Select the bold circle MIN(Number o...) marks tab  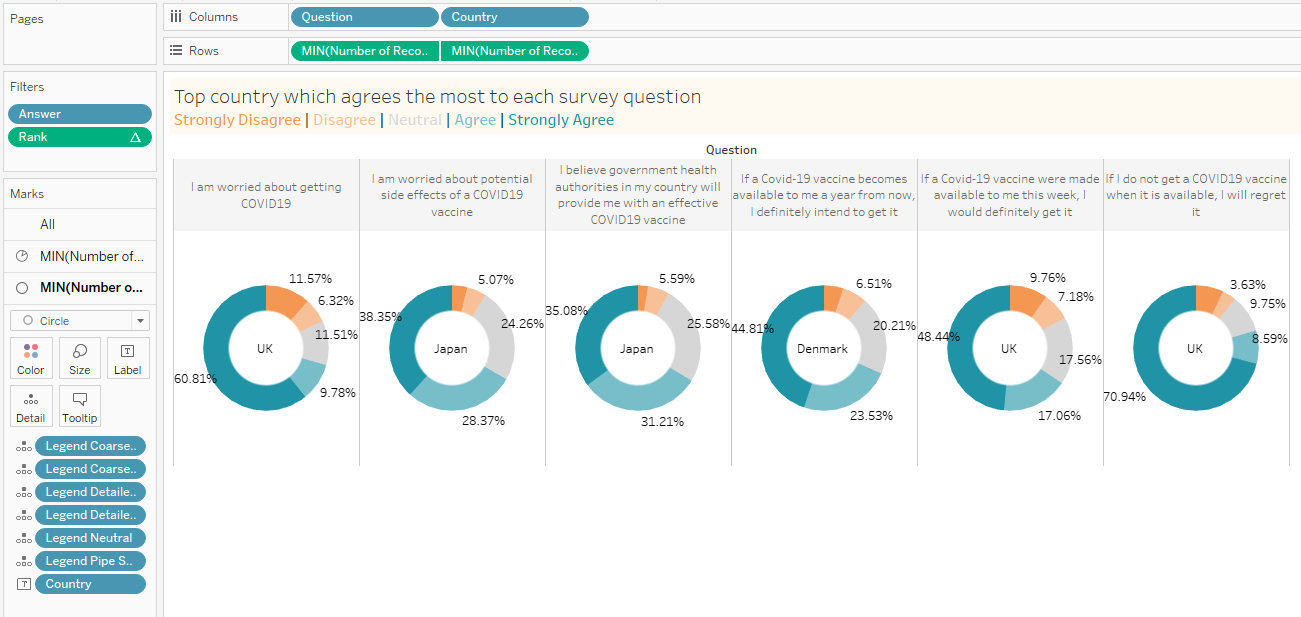click(x=91, y=288)
